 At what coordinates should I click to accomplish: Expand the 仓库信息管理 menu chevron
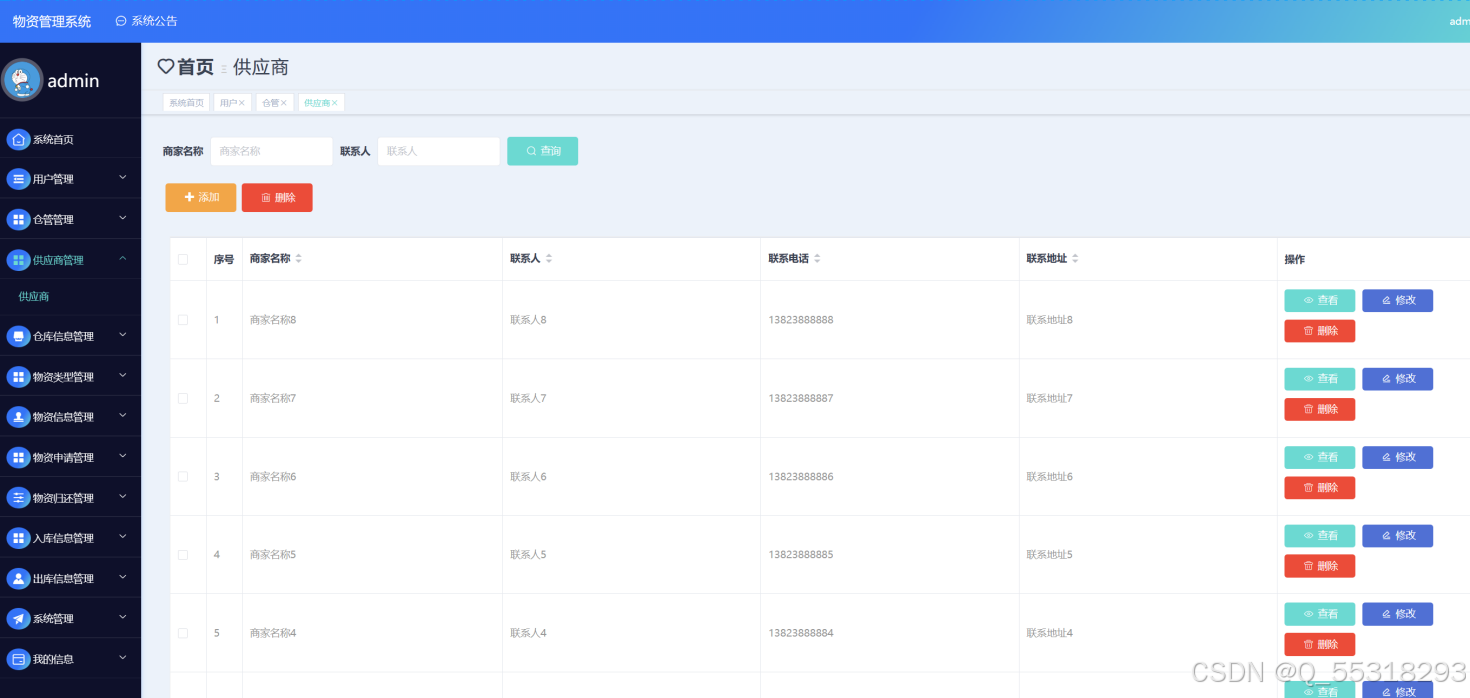(123, 335)
